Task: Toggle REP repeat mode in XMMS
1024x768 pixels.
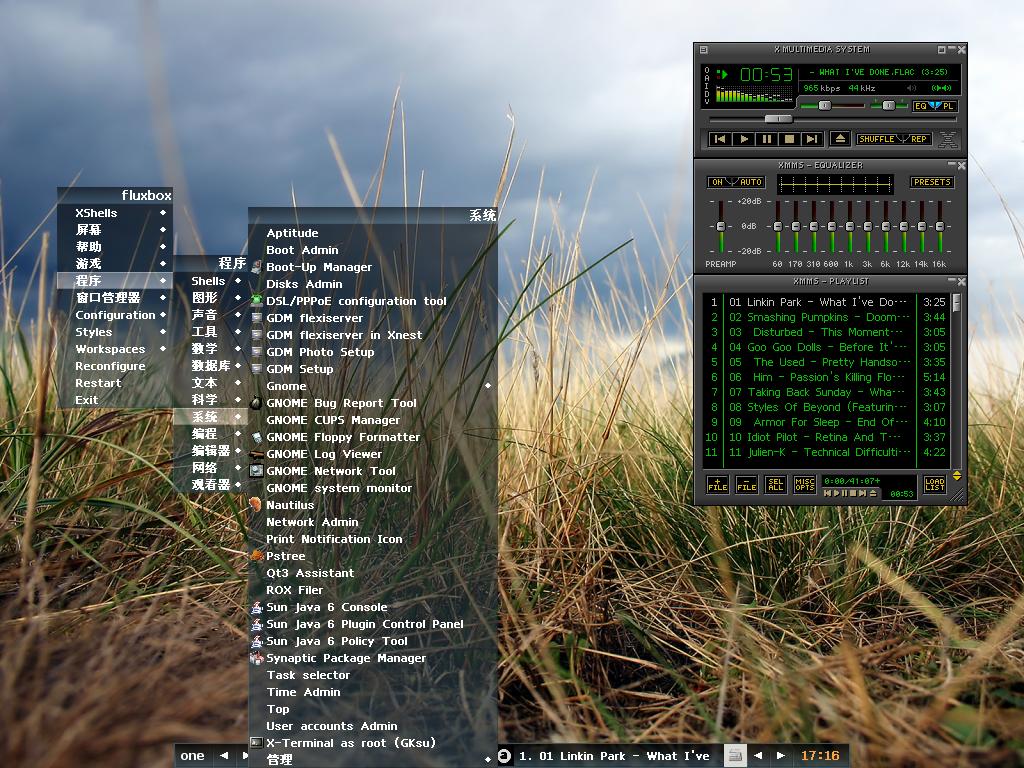Action: (918, 139)
